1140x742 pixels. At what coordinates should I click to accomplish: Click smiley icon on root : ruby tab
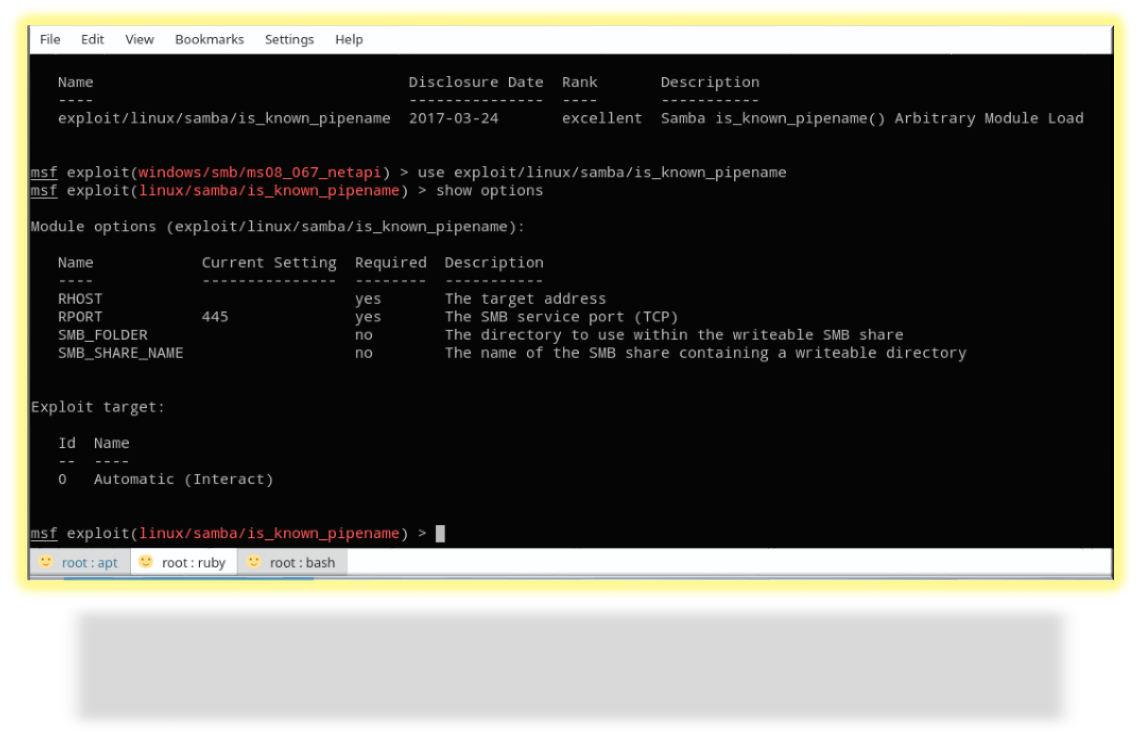pos(145,561)
